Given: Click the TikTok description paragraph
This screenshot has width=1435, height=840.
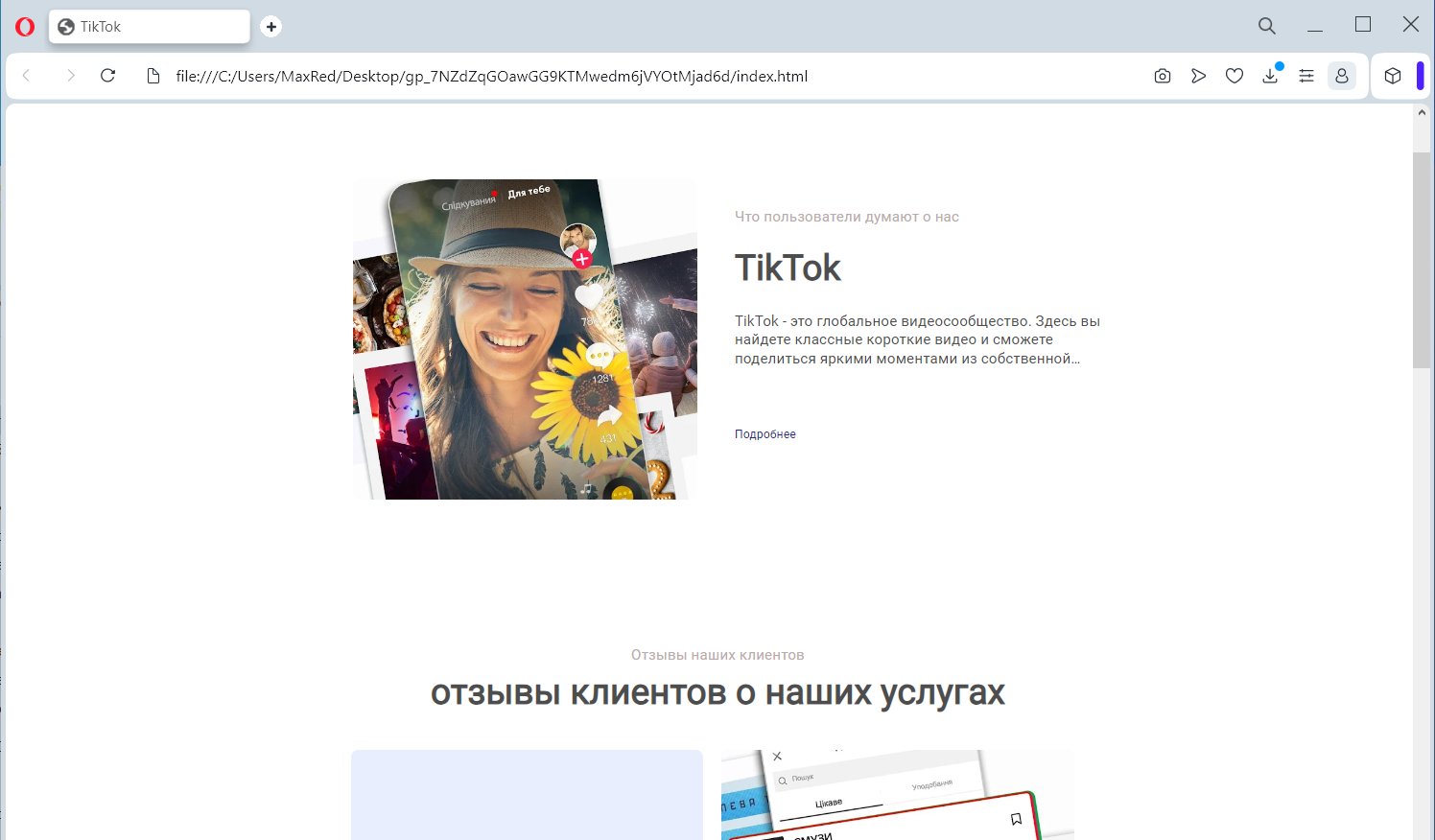Looking at the screenshot, I should click(x=918, y=339).
